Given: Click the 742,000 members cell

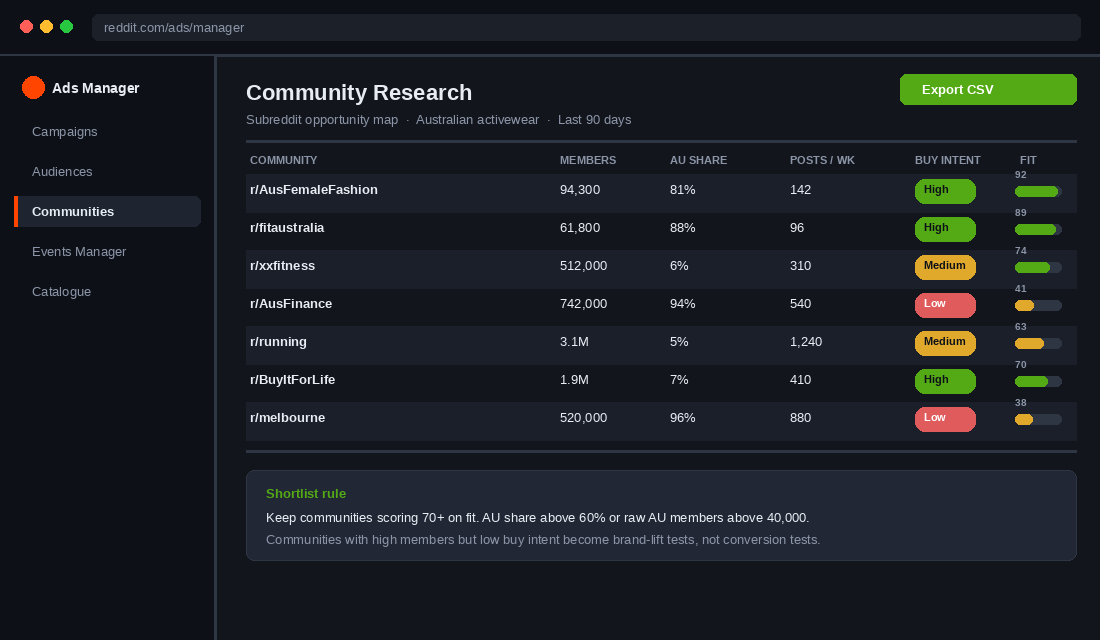Looking at the screenshot, I should point(583,304).
